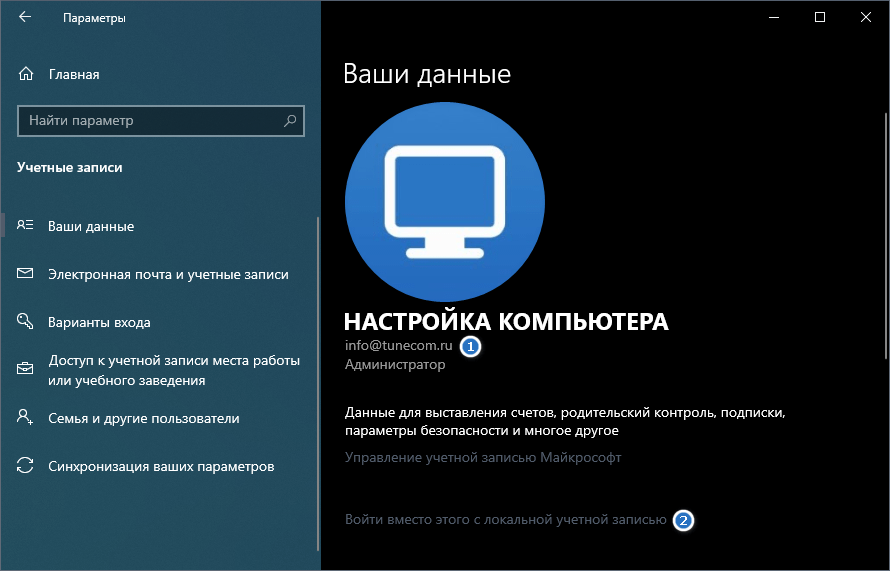This screenshot has height=571, width=890.
Task: Click the Учетные записи sidebar heading
Action: (x=70, y=167)
